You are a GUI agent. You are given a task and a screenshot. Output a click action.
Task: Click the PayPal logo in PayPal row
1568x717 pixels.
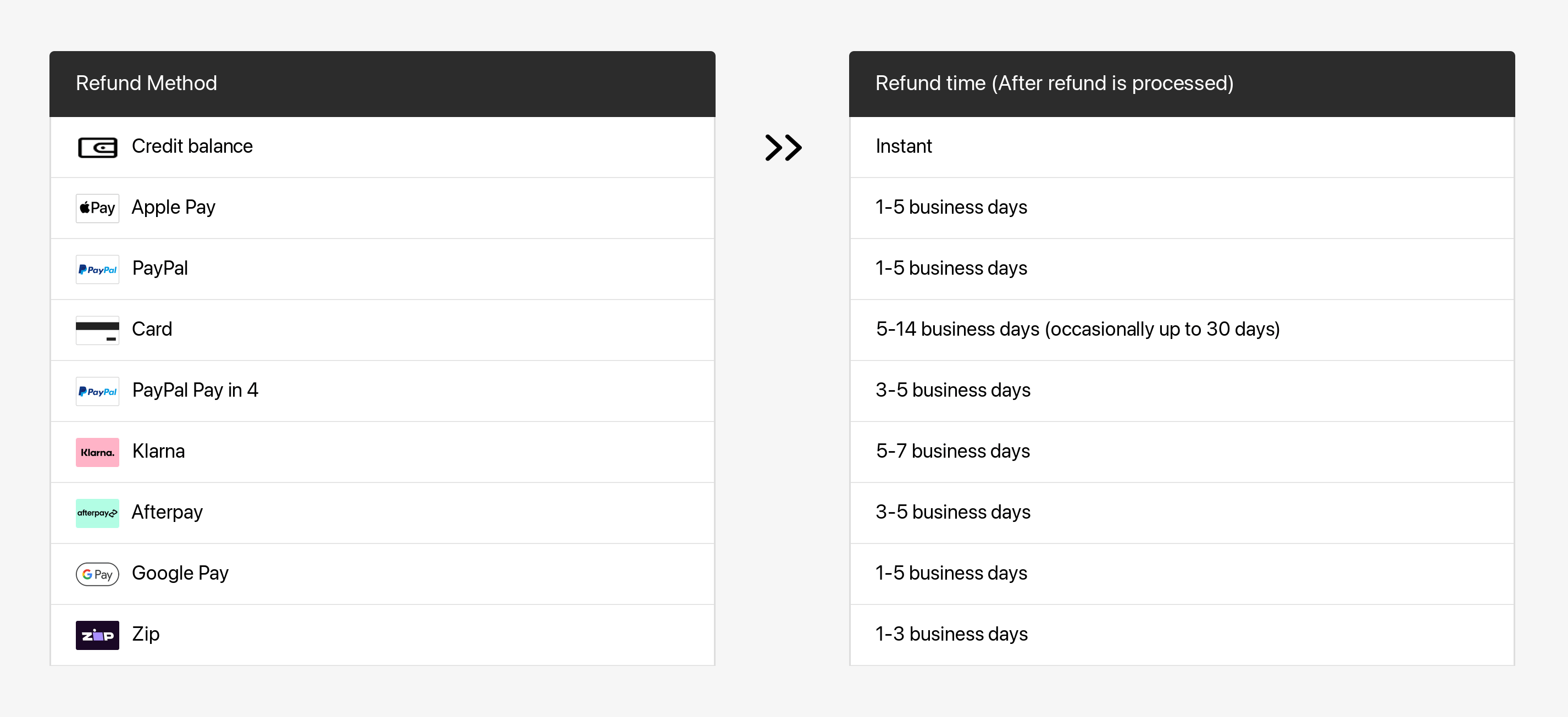[97, 270]
